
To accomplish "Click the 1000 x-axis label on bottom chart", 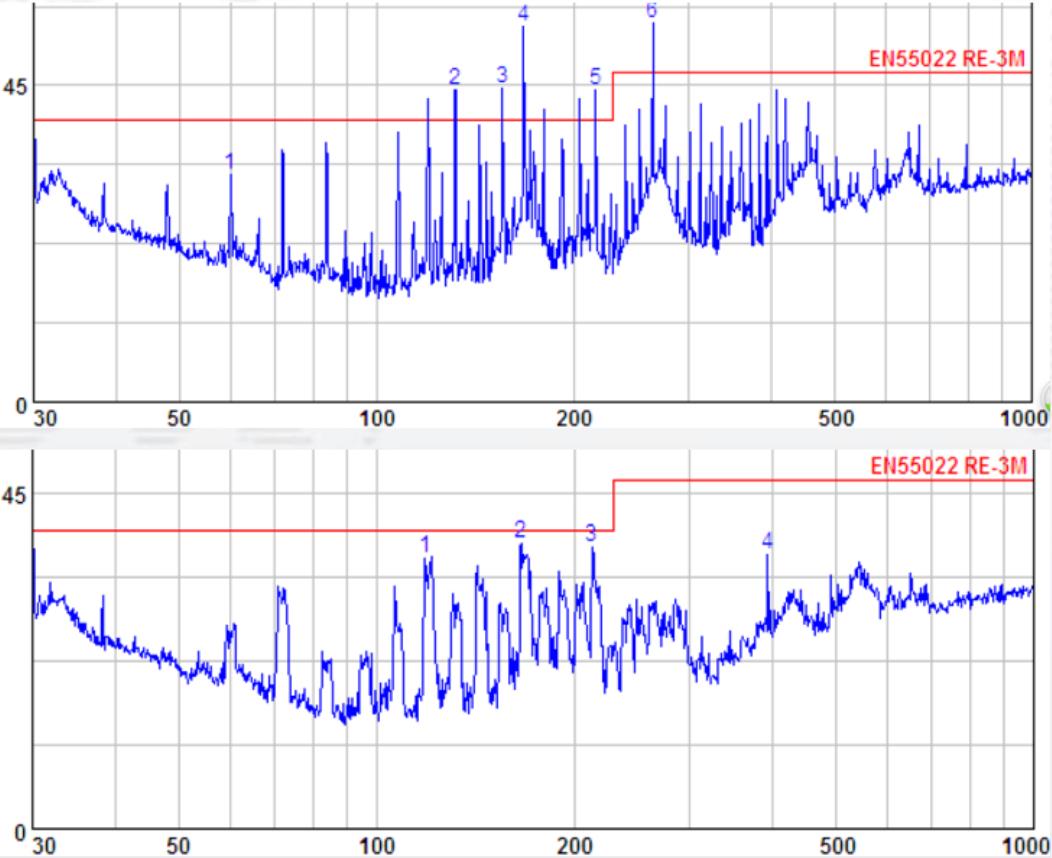I will pos(1023,844).
